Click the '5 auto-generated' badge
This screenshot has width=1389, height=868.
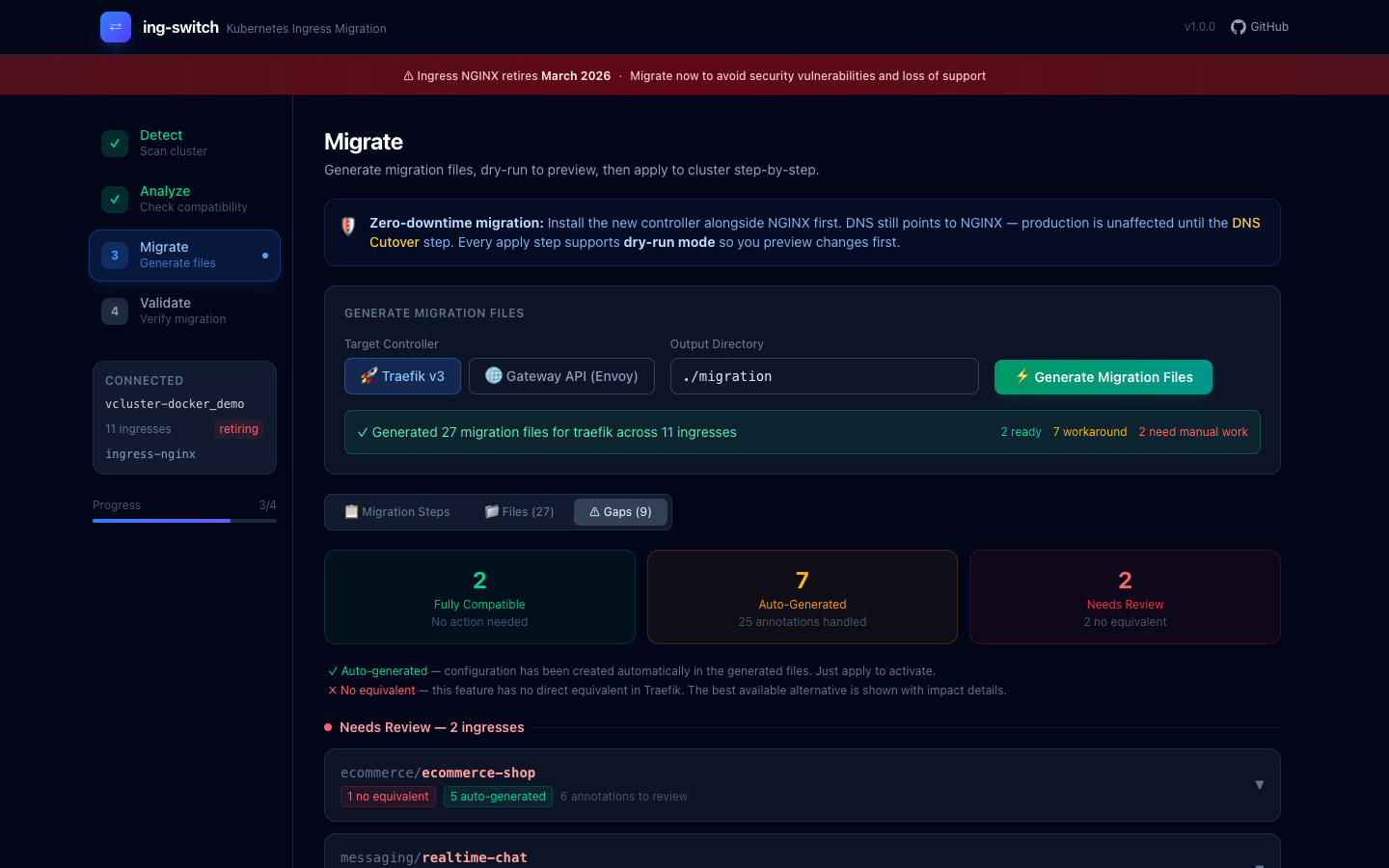click(498, 797)
